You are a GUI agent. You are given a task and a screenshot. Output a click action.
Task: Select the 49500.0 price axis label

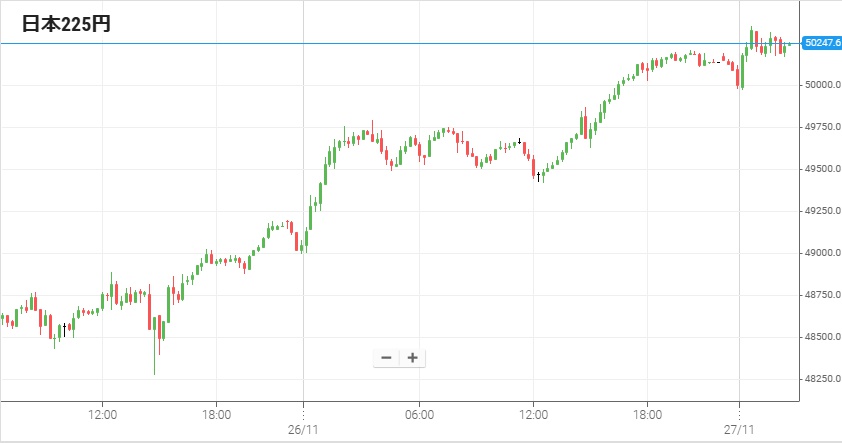(821, 169)
